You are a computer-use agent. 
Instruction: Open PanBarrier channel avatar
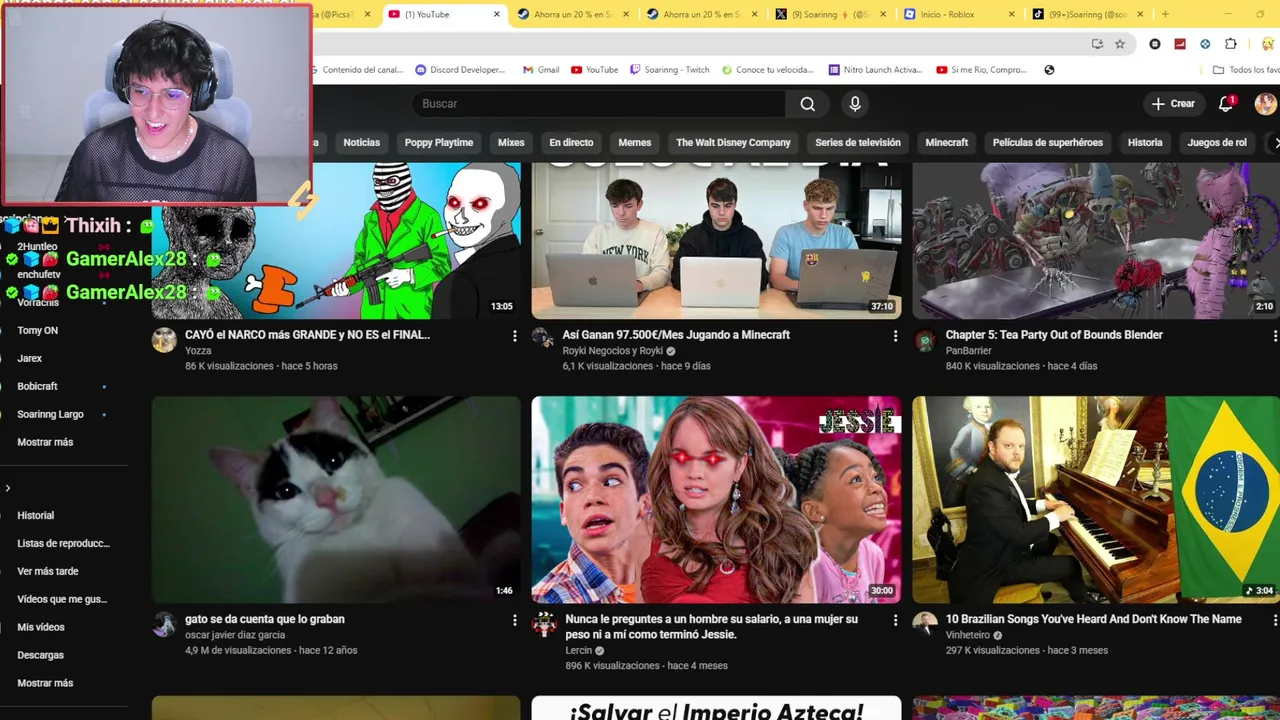(925, 340)
